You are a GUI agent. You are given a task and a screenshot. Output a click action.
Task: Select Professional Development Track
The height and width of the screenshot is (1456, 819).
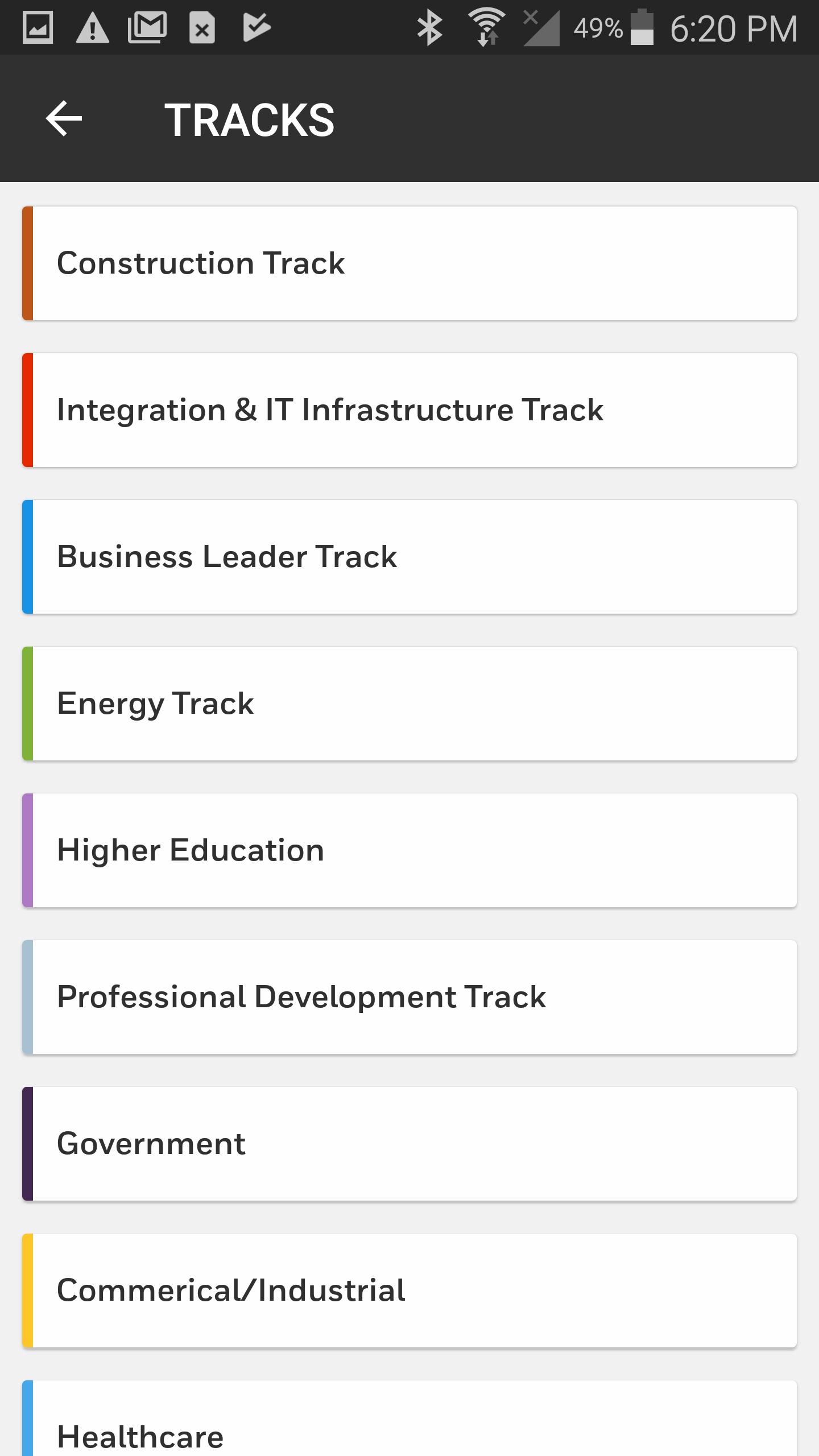[x=409, y=997]
